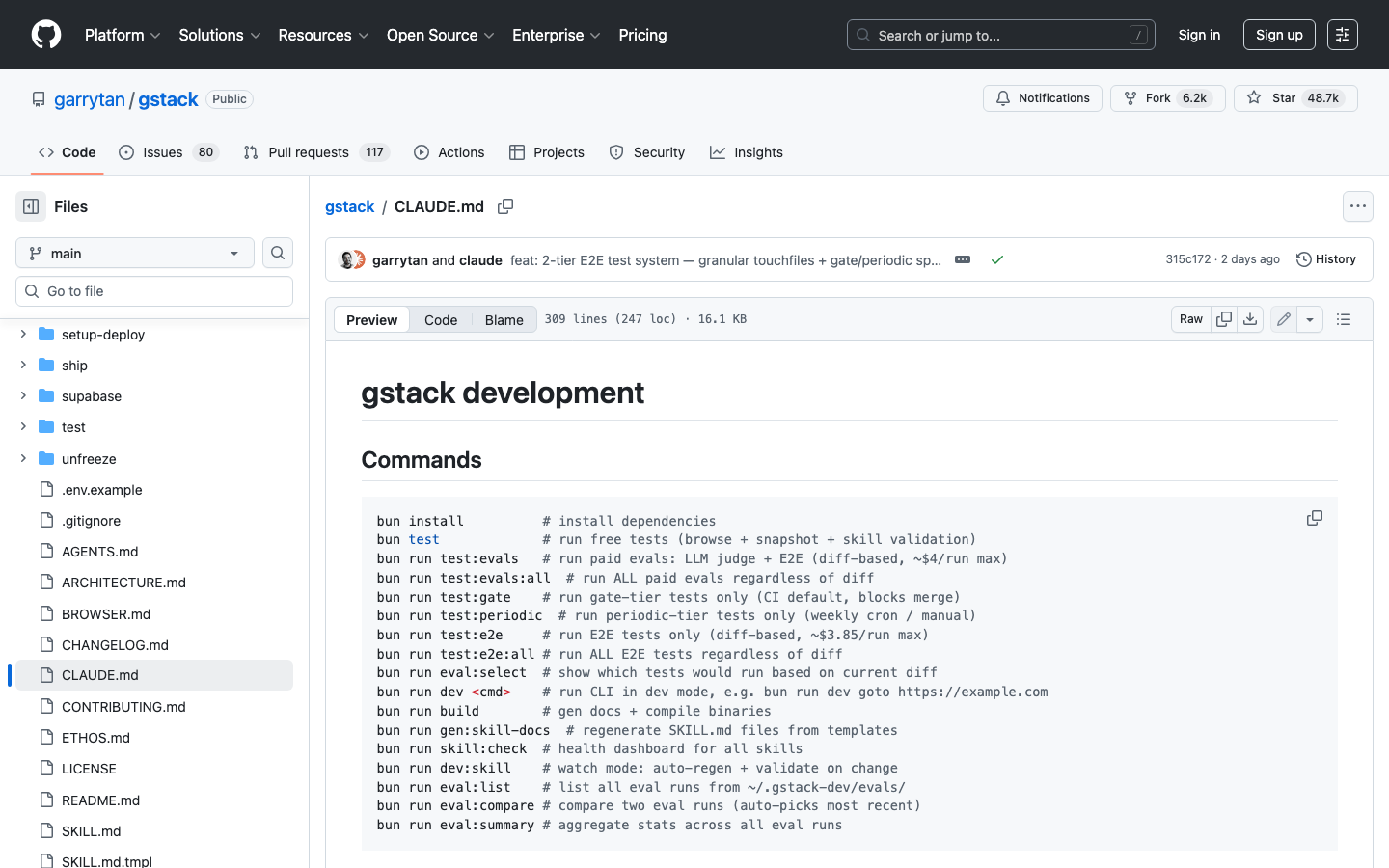Open more edit options dropdown arrow

tap(1310, 319)
